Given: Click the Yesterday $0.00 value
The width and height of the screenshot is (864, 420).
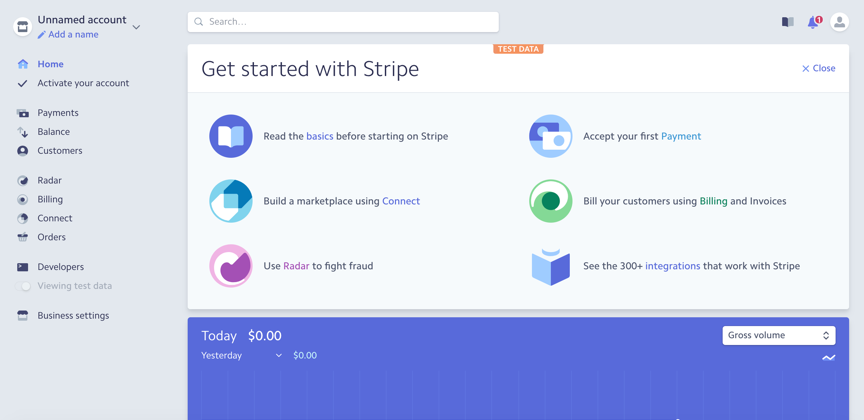Looking at the screenshot, I should tap(305, 356).
